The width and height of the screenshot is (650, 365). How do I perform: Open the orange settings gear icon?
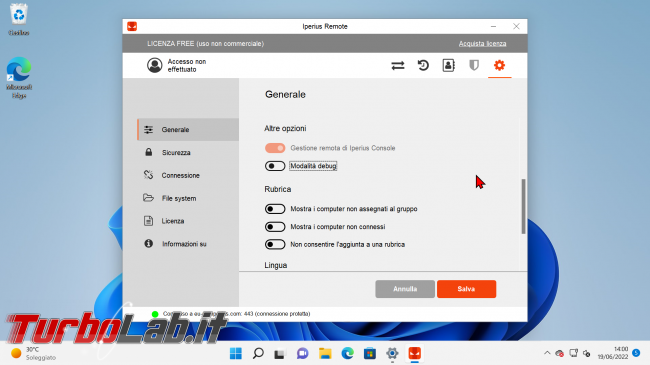500,65
